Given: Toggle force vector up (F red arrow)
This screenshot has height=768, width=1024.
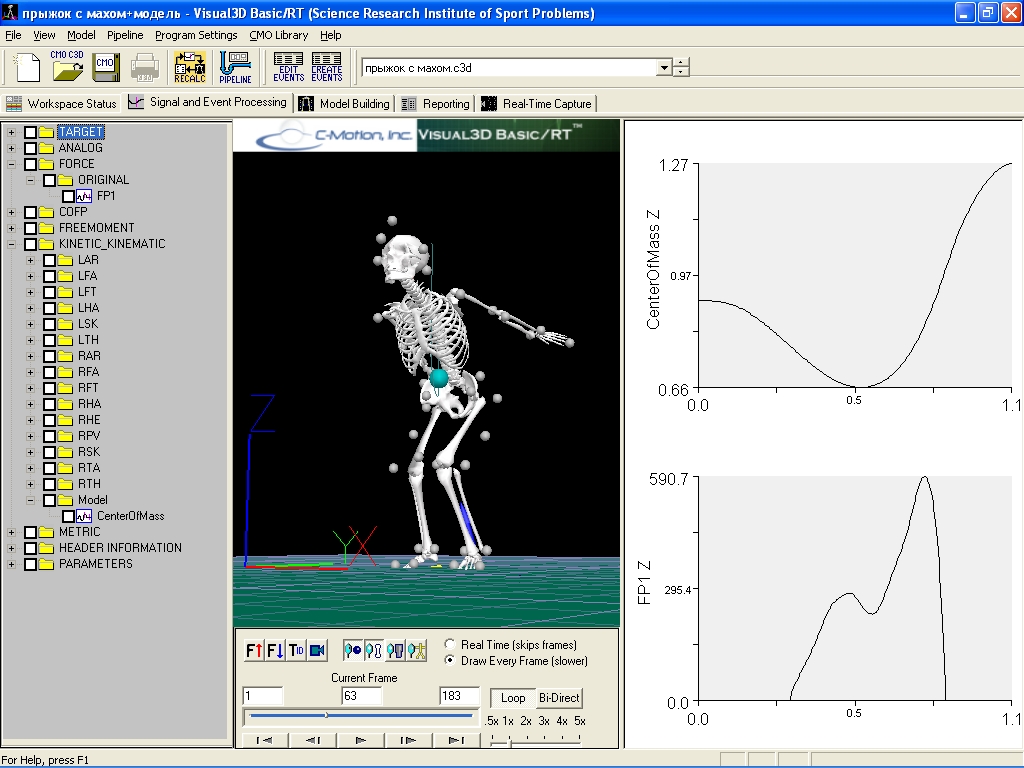Looking at the screenshot, I should point(254,650).
